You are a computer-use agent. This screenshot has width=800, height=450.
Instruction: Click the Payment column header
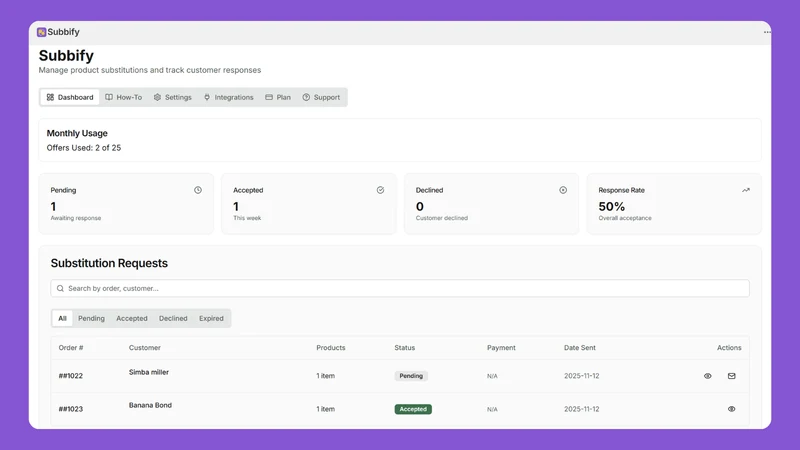[x=501, y=348]
